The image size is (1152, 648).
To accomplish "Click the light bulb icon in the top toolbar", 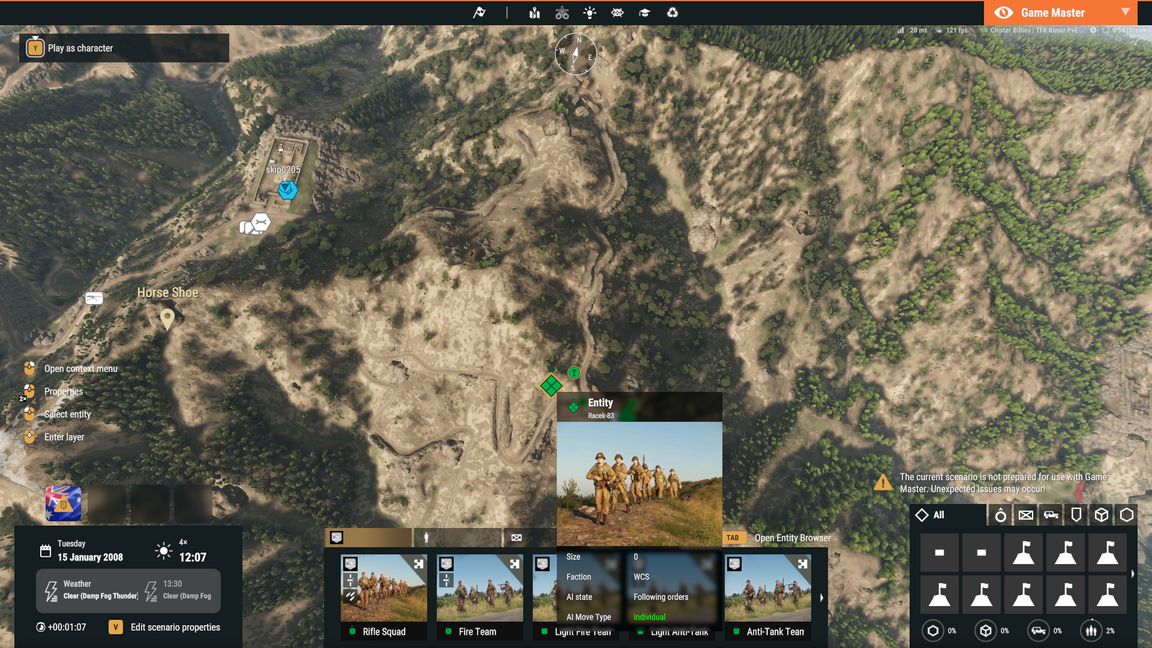I will point(589,12).
